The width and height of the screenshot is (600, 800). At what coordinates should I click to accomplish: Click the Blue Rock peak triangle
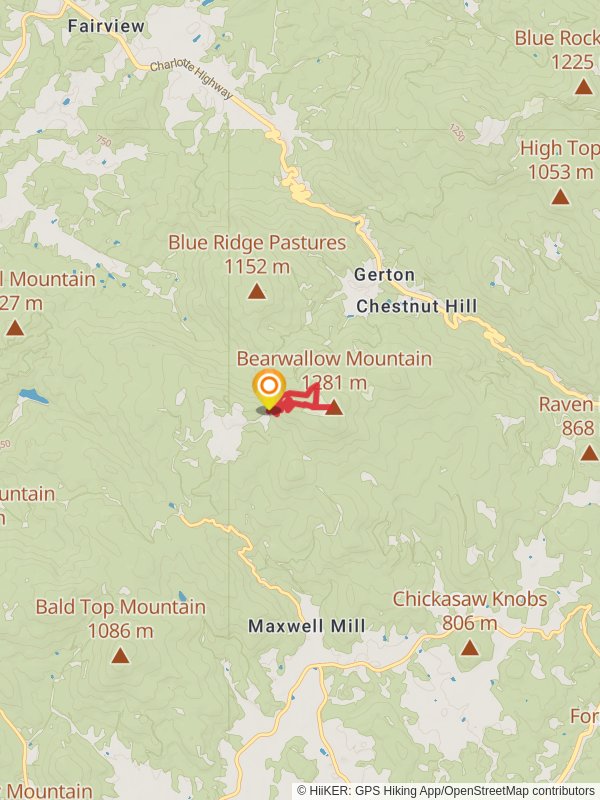pos(584,87)
